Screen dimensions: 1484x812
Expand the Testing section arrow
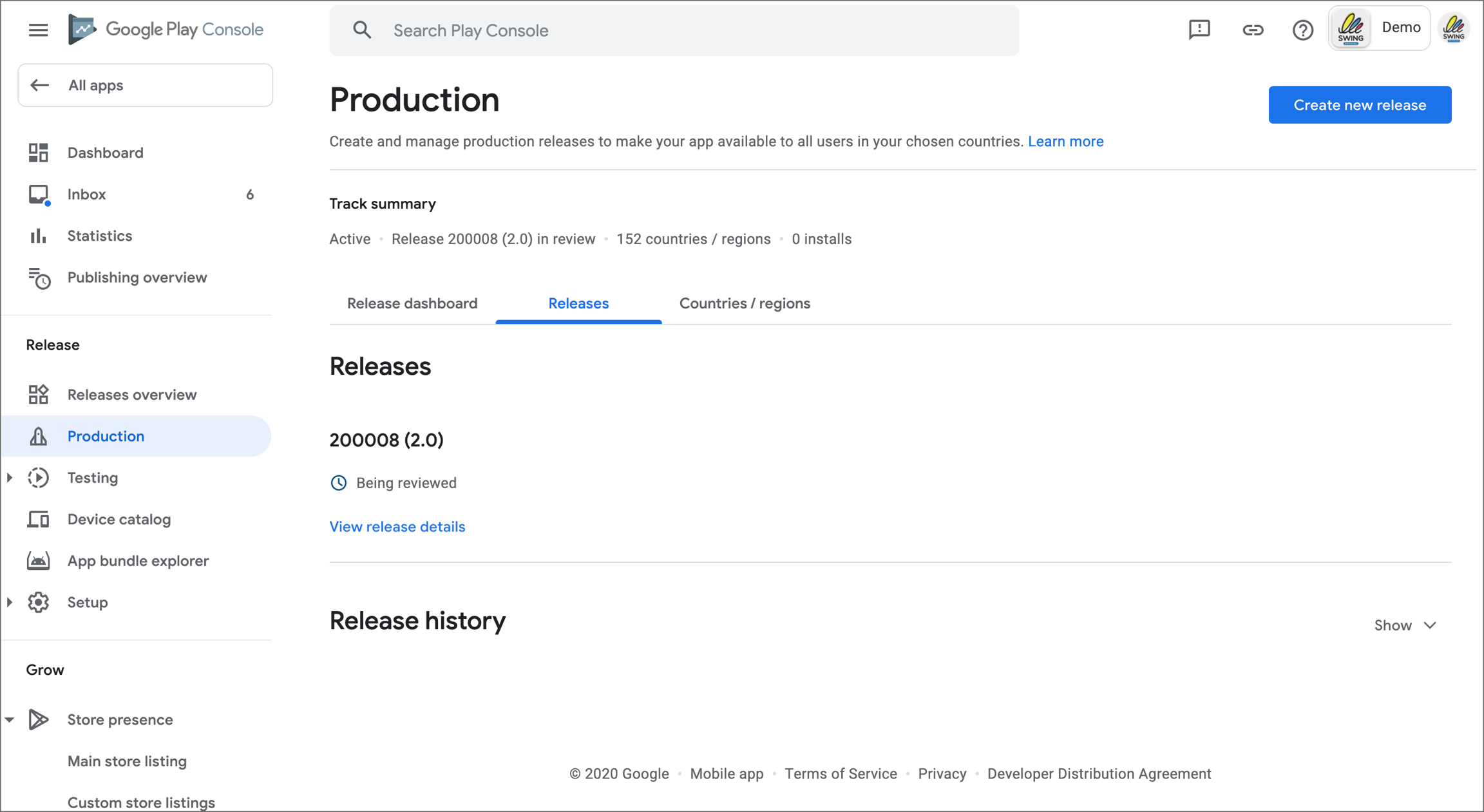10,478
